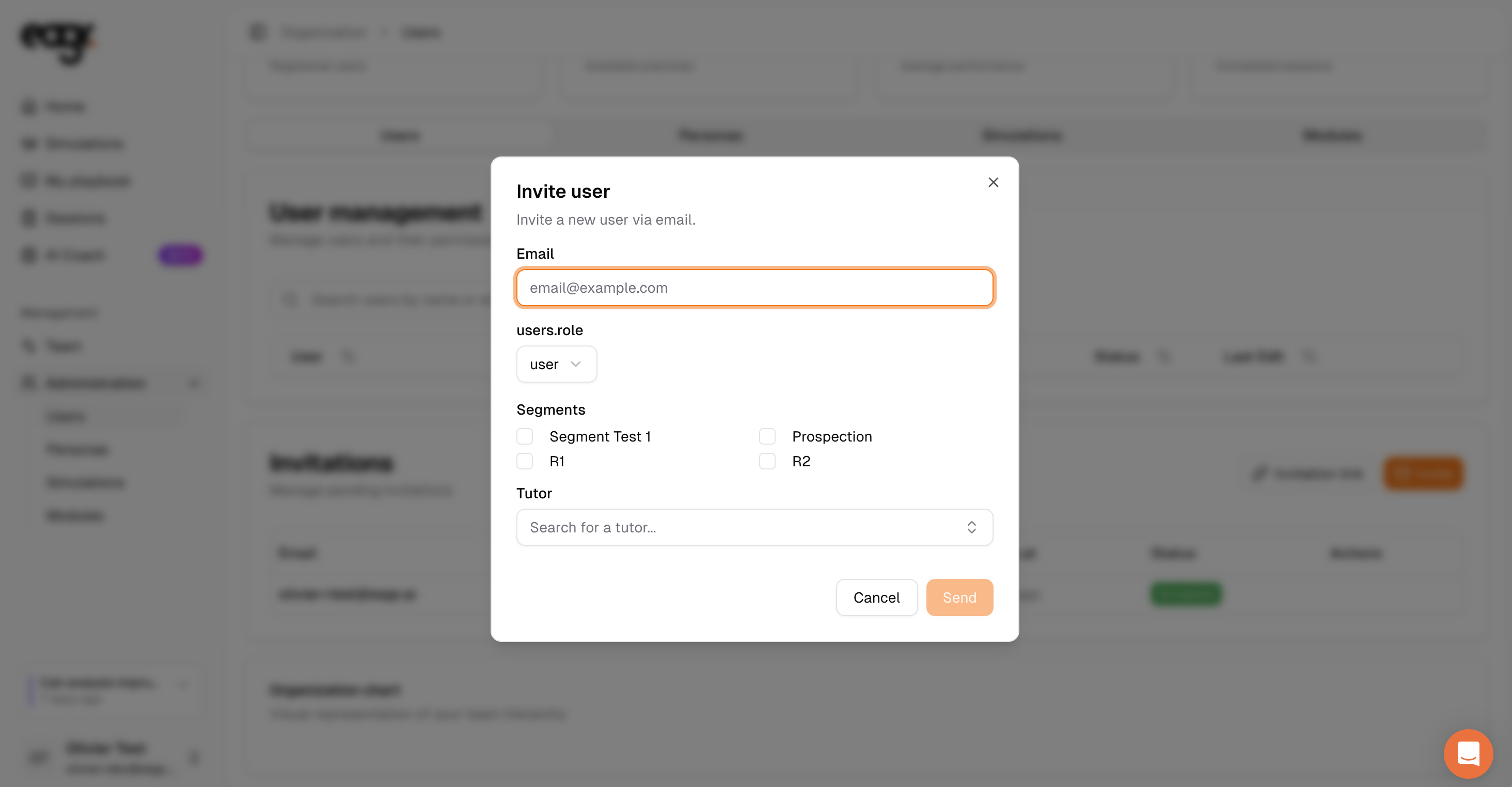Click the Team phone icon
The width and height of the screenshot is (1512, 787).
29,347
